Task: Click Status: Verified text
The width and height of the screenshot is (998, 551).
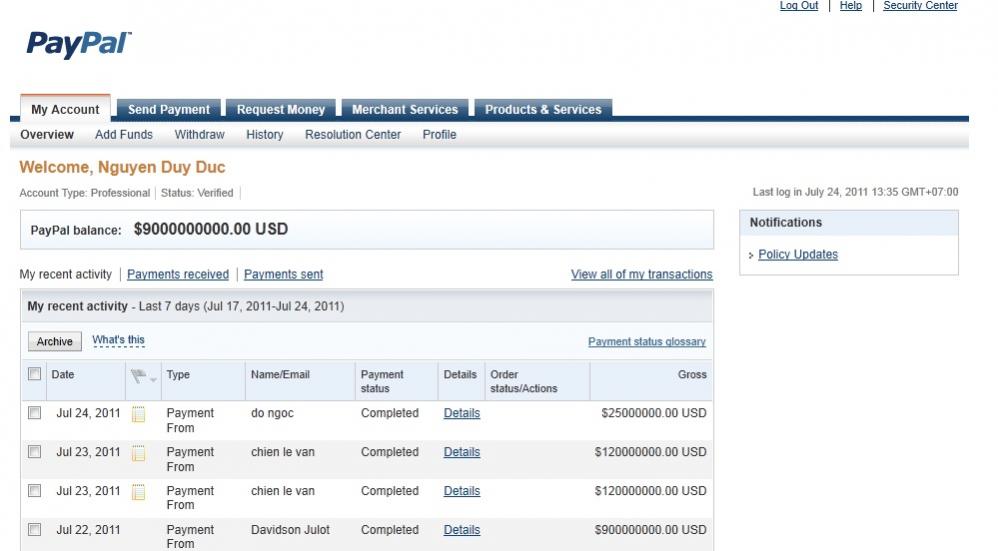Action: 197,193
